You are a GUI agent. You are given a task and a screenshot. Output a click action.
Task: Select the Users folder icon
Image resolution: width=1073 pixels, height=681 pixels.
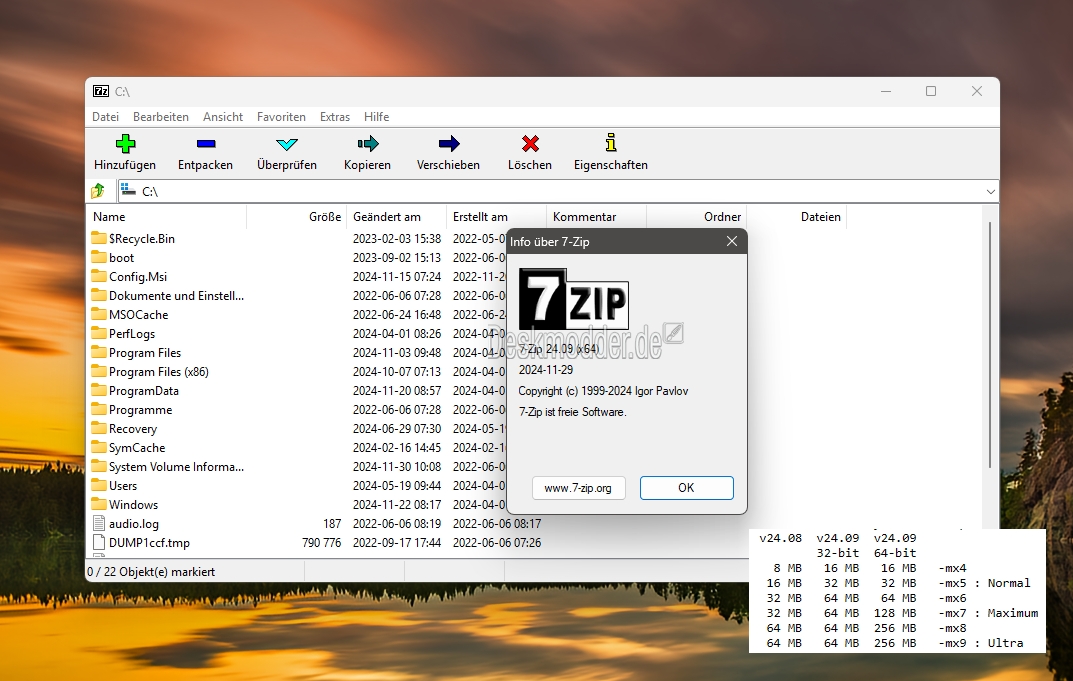pos(99,485)
